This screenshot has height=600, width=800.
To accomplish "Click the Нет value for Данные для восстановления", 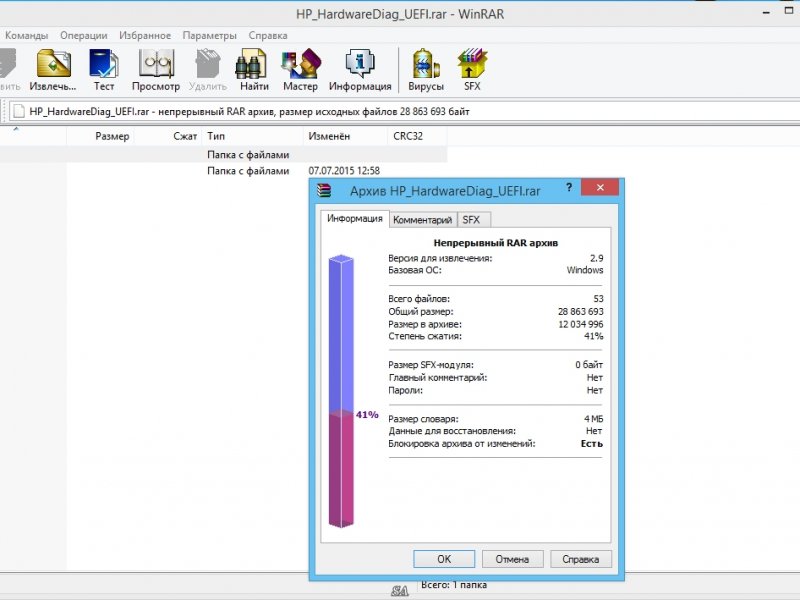I will (x=595, y=431).
